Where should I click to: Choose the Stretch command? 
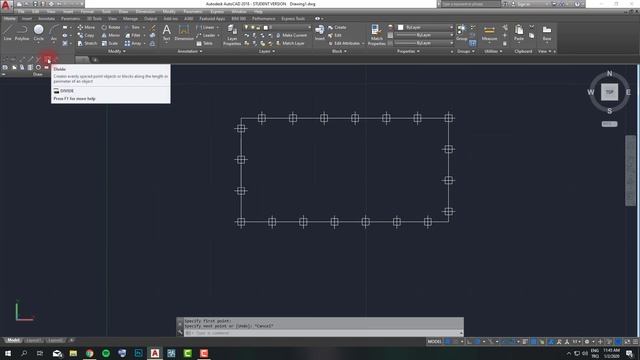pyautogui.click(x=87, y=43)
